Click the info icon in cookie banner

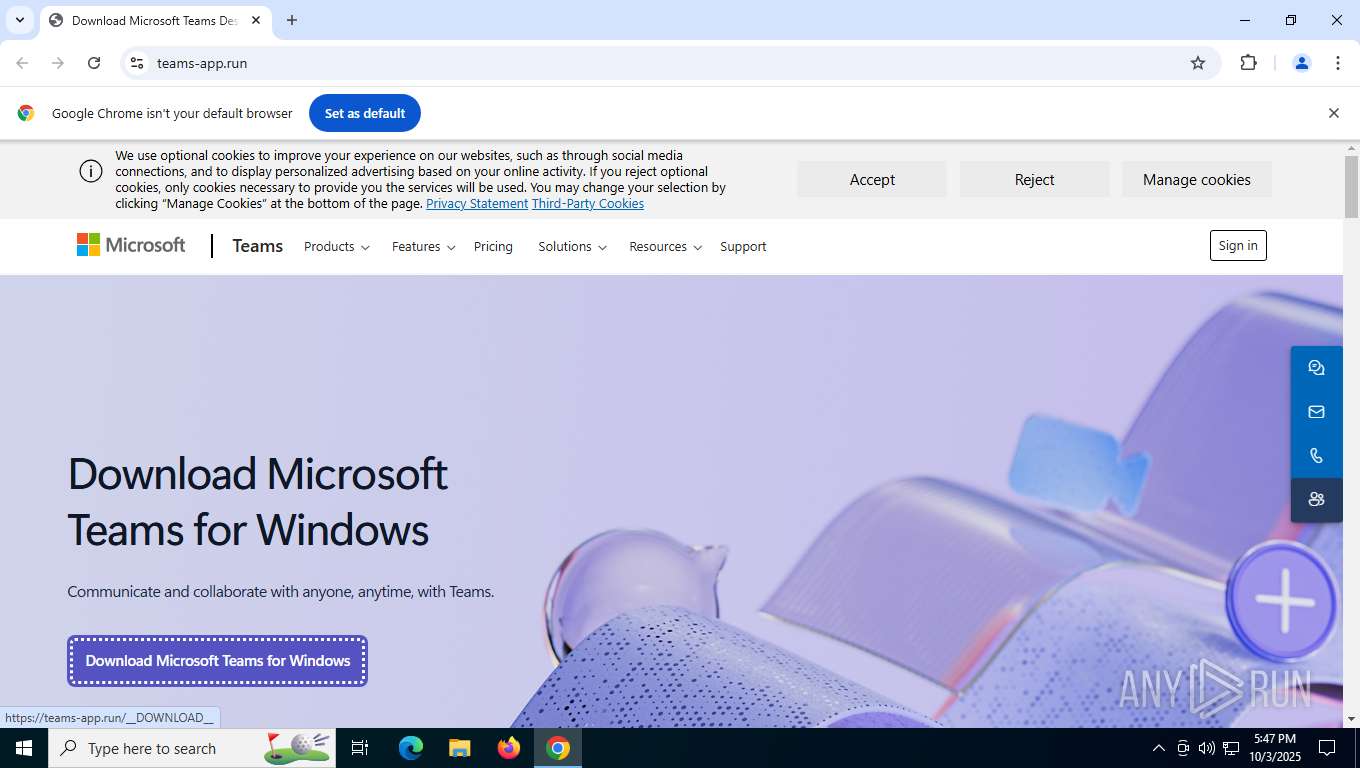coord(91,171)
